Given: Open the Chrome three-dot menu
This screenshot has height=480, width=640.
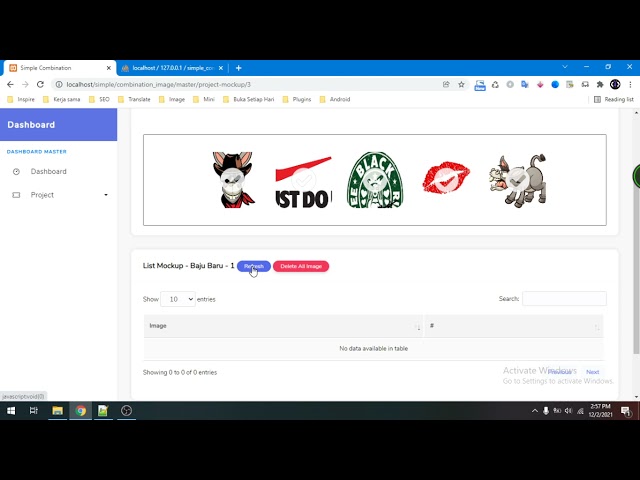Looking at the screenshot, I should [630, 84].
